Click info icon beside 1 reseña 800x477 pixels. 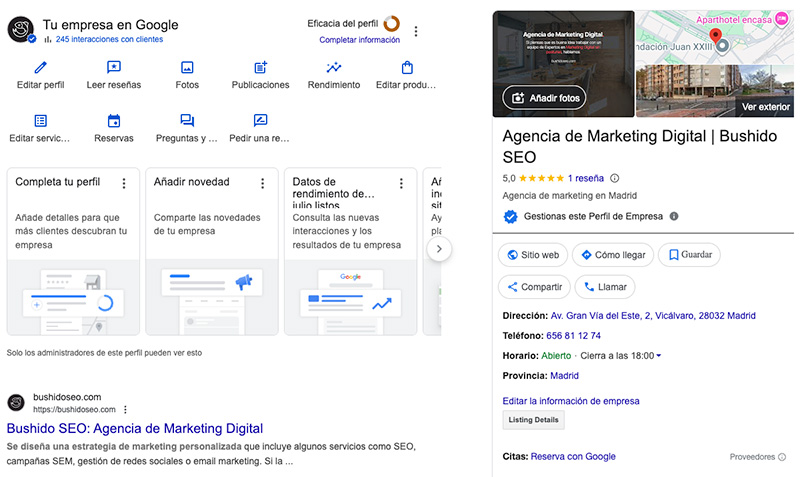pyautogui.click(x=615, y=178)
